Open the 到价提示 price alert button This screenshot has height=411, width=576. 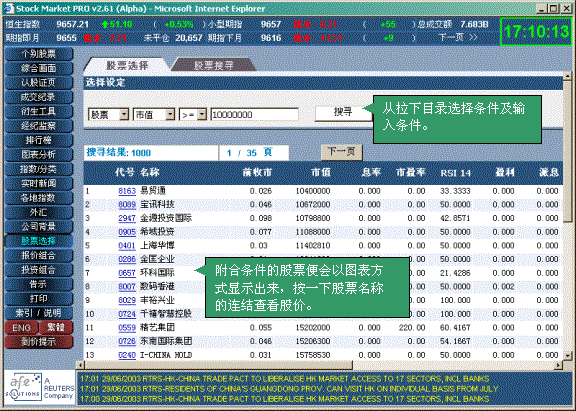tap(39, 342)
